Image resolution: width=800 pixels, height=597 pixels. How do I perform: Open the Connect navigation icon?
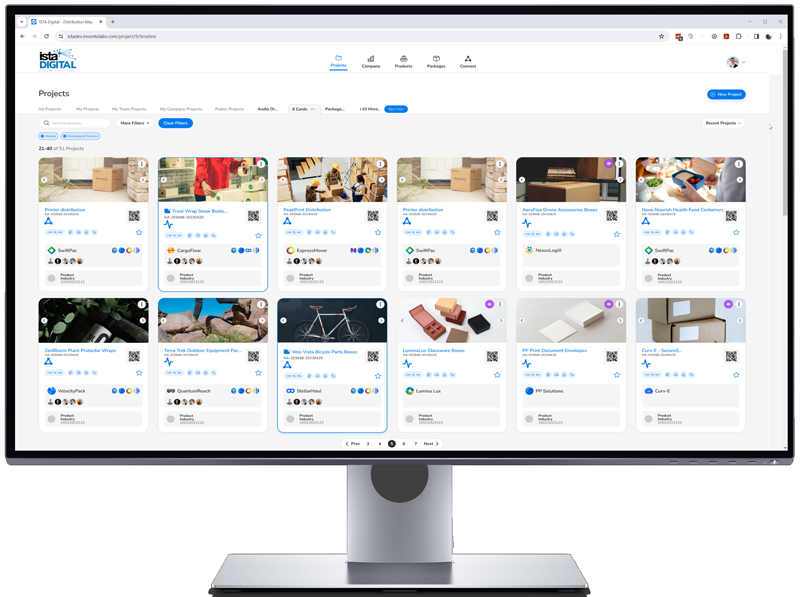click(x=468, y=61)
